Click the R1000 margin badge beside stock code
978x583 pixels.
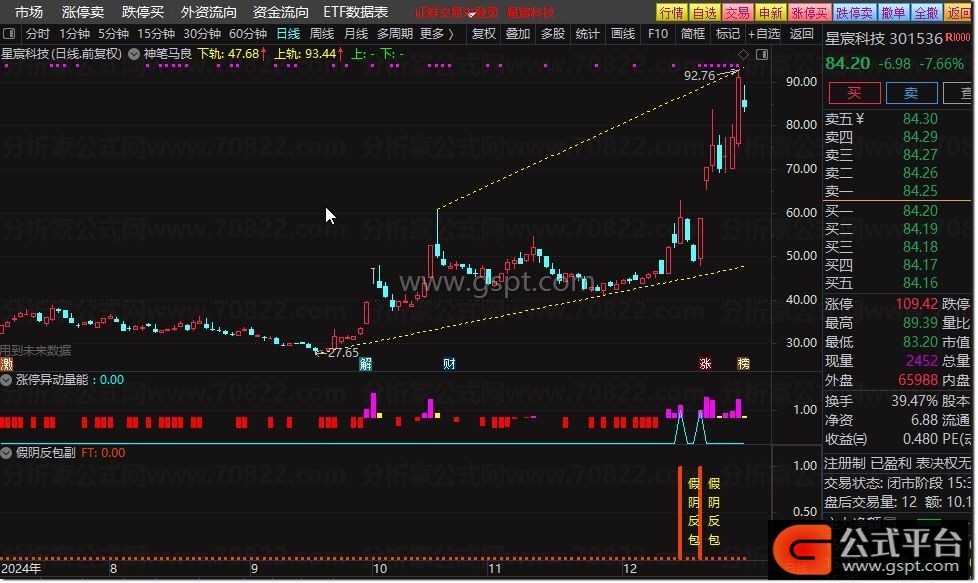(958, 37)
